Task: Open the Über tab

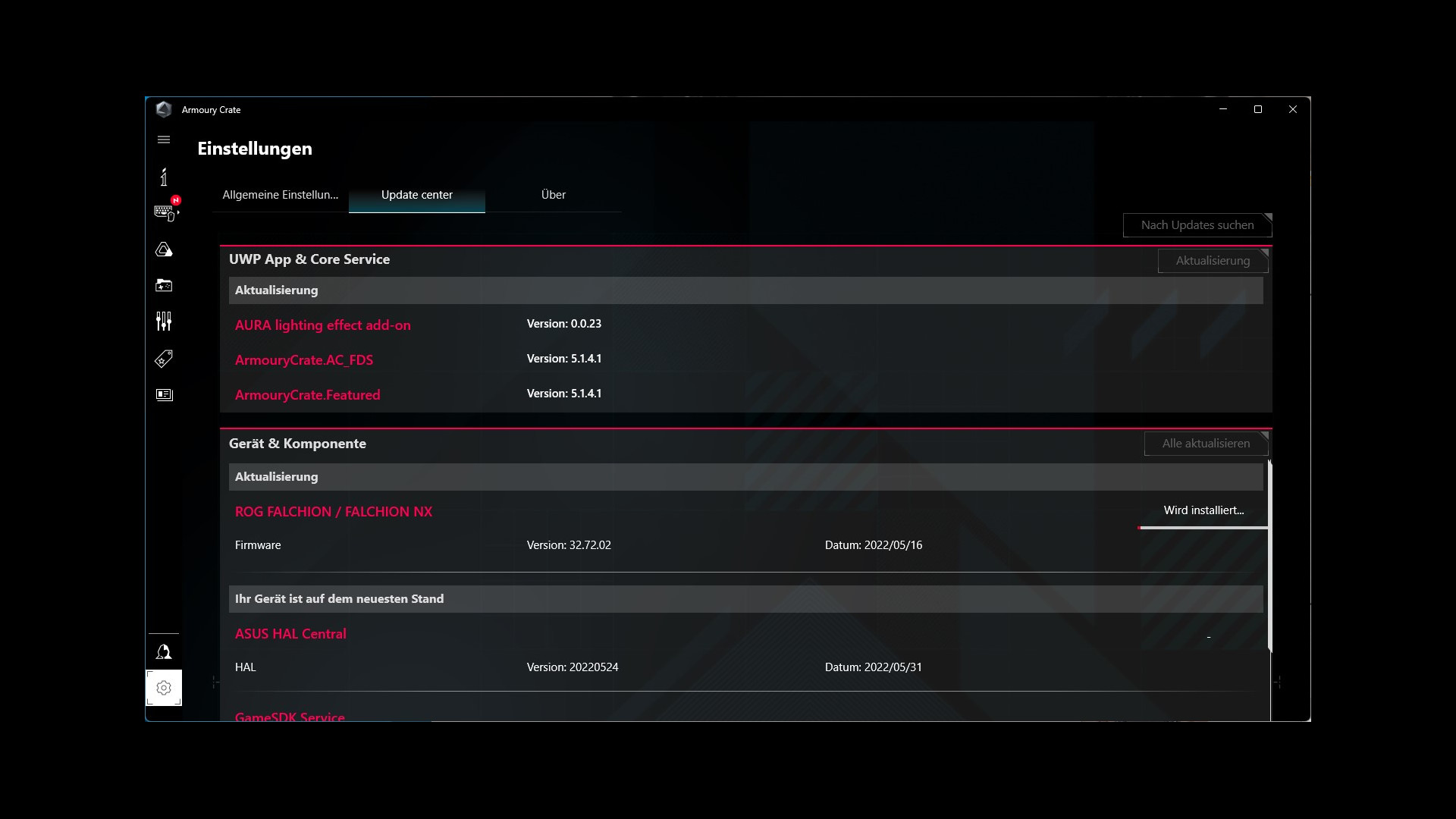Action: point(554,195)
